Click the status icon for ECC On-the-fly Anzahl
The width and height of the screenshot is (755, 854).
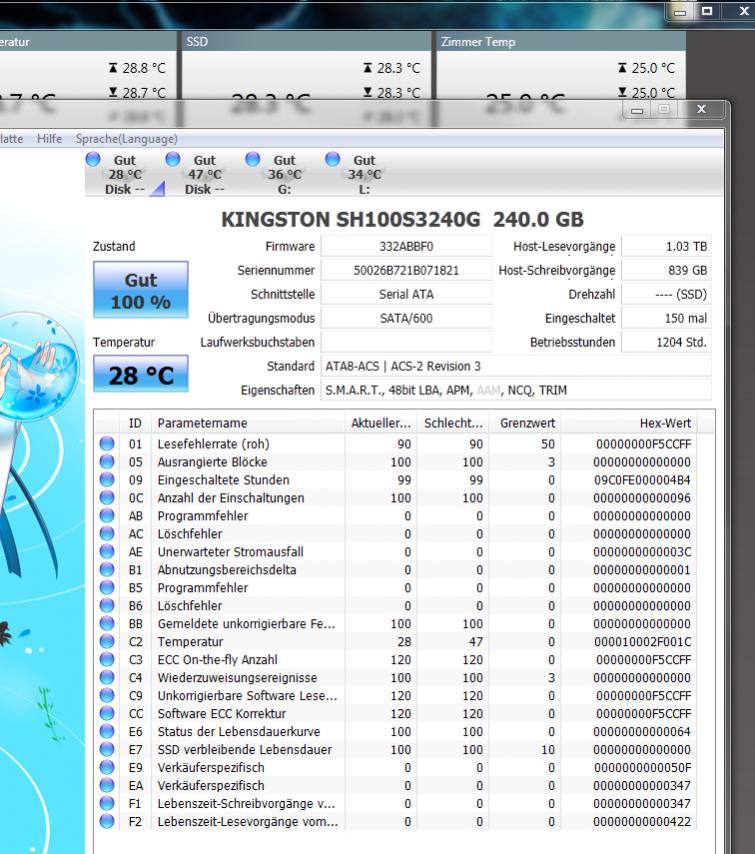(x=107, y=659)
